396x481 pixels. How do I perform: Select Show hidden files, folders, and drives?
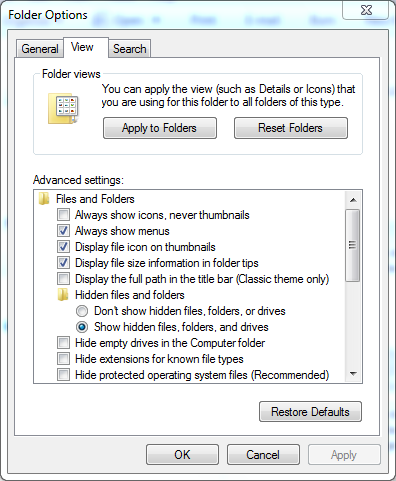(x=82, y=327)
